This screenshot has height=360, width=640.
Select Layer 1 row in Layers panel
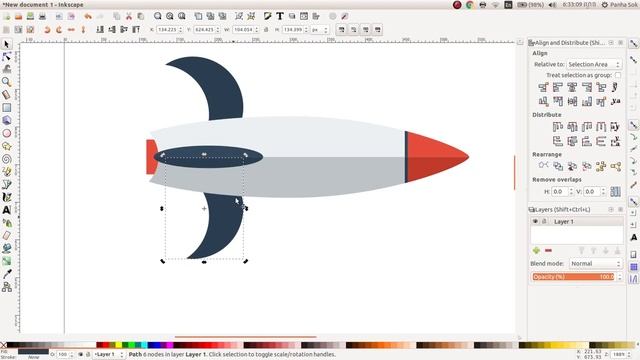tap(577, 221)
